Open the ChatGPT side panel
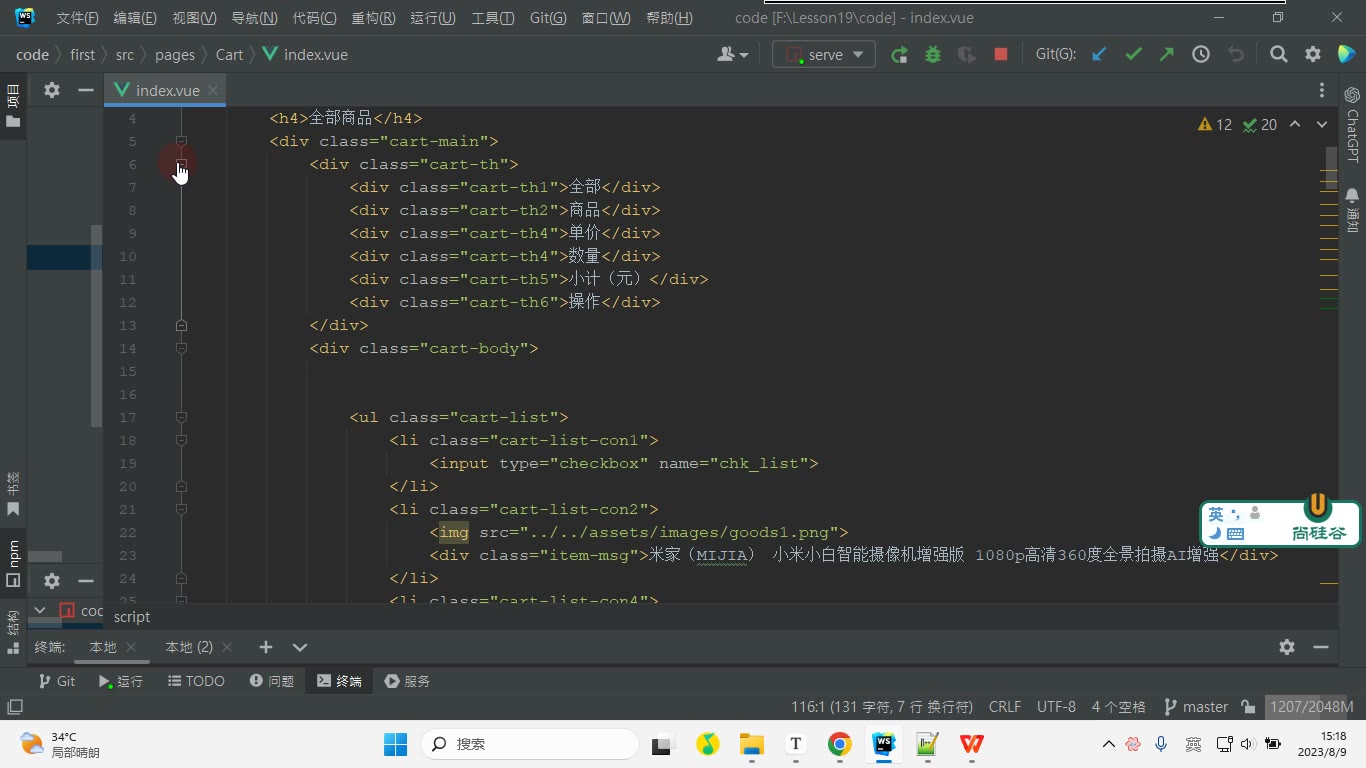The height and width of the screenshot is (768, 1366). (1352, 124)
